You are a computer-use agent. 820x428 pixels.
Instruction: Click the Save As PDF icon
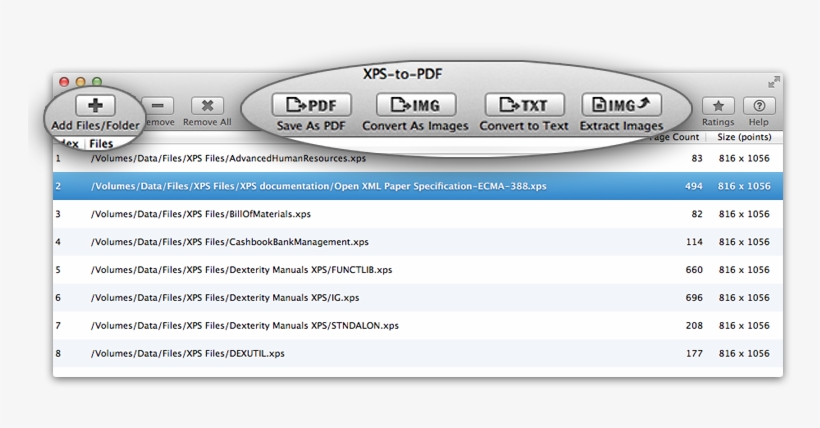coord(312,105)
